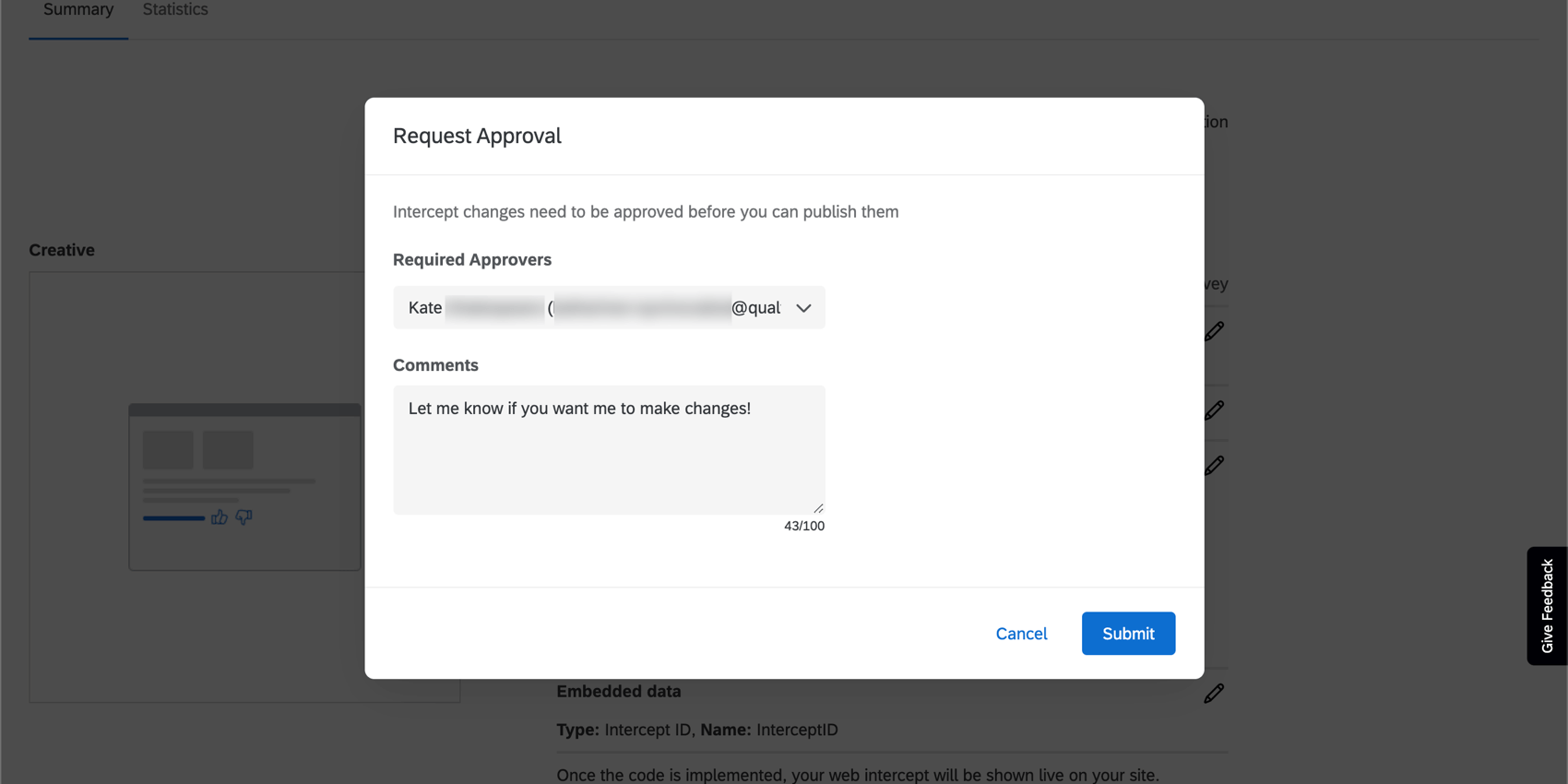Click the second pencil edit icon from top
Screen dimensions: 1568x784
point(1214,410)
